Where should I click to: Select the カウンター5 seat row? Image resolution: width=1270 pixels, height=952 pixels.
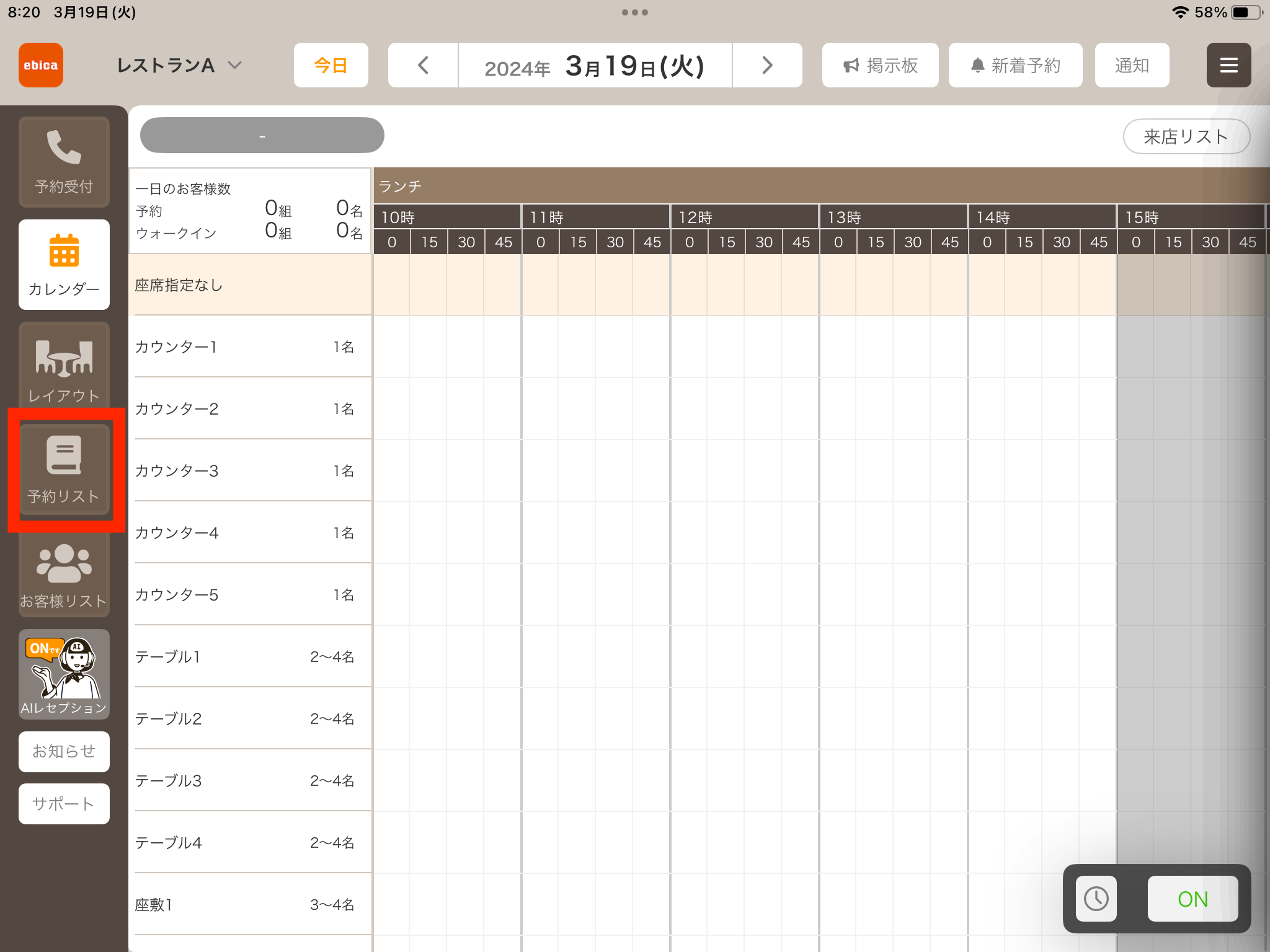(x=251, y=594)
